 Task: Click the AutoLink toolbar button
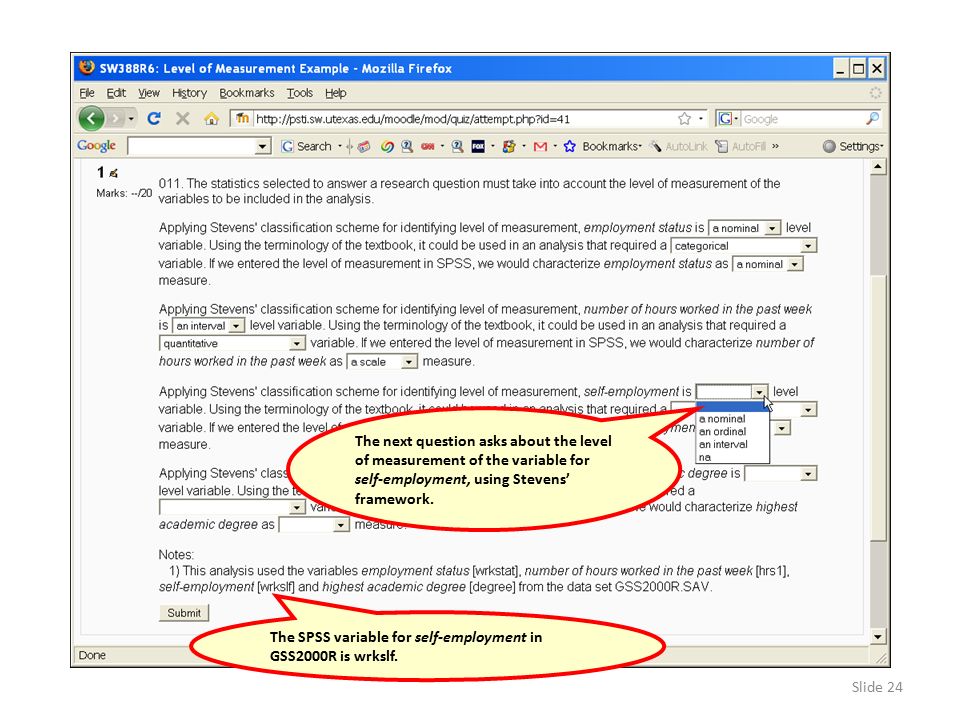[x=678, y=146]
